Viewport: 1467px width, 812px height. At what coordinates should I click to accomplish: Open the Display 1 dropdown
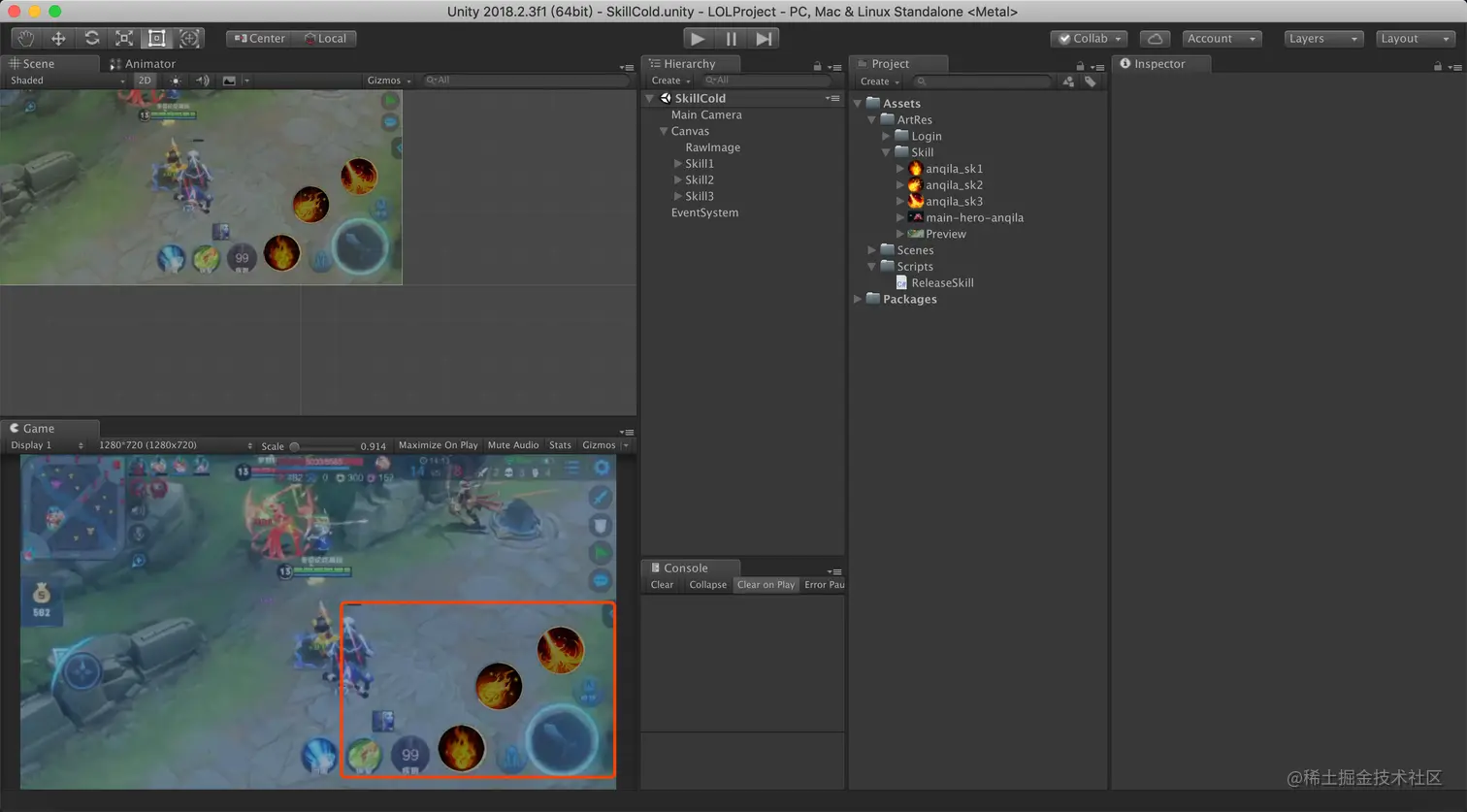[47, 445]
